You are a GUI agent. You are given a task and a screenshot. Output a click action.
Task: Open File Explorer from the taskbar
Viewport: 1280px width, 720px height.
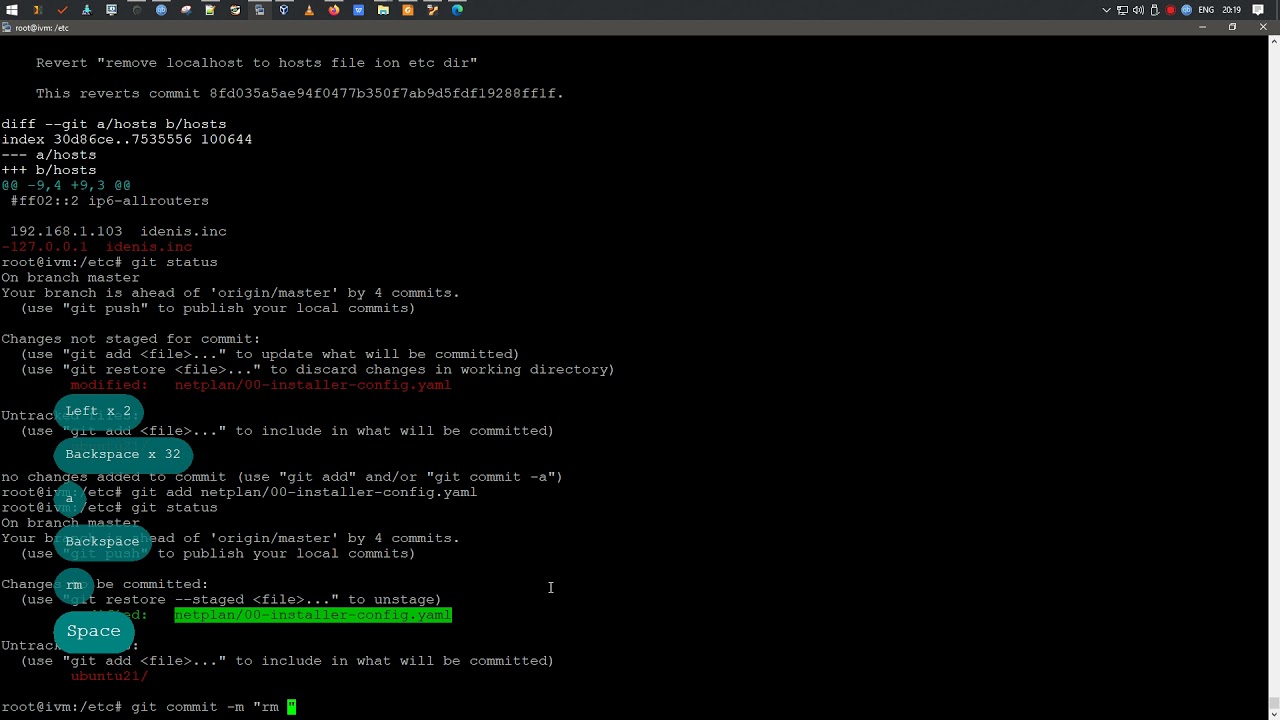pyautogui.click(x=383, y=10)
